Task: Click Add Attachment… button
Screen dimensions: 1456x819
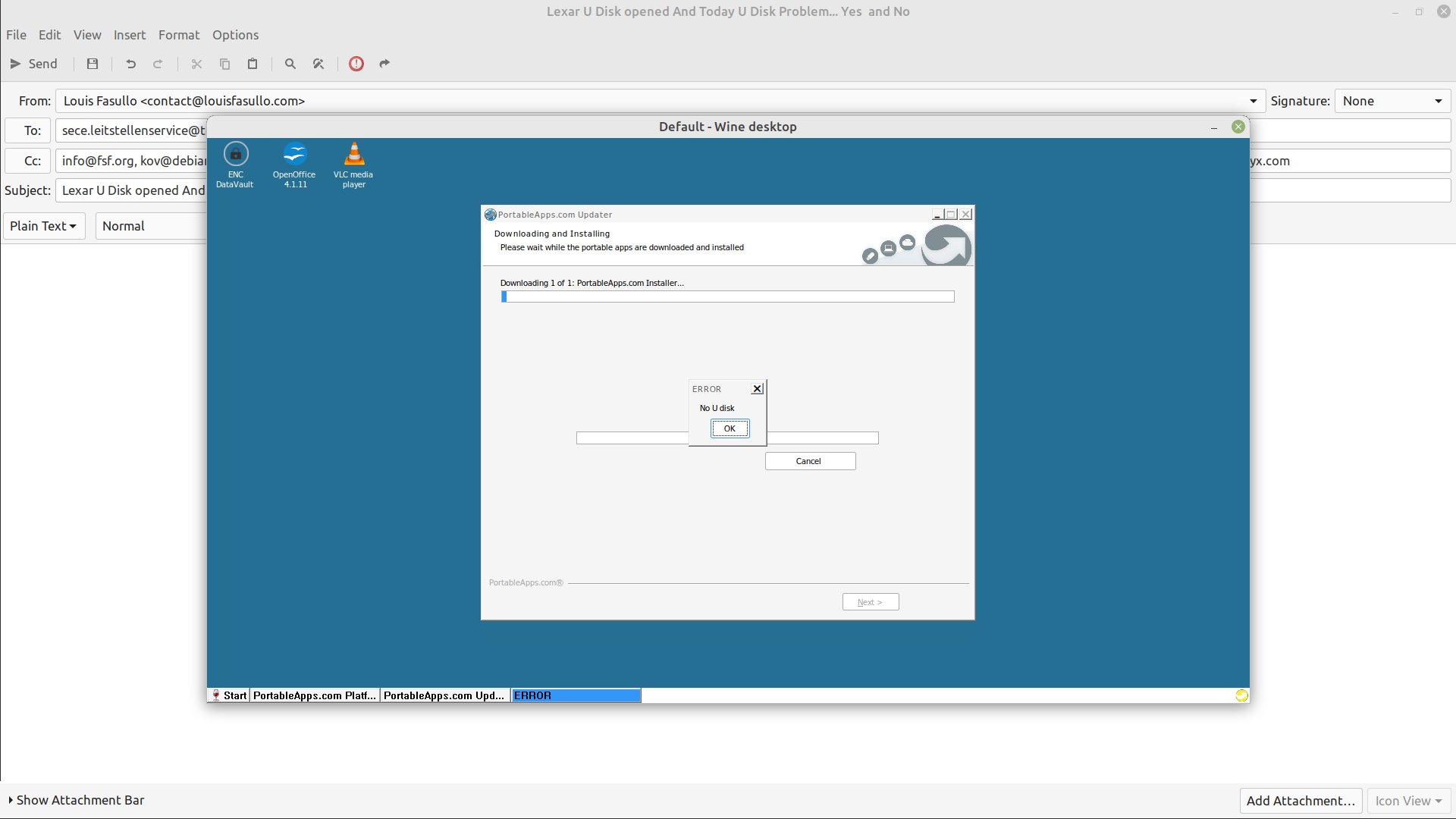Action: 1301,801
